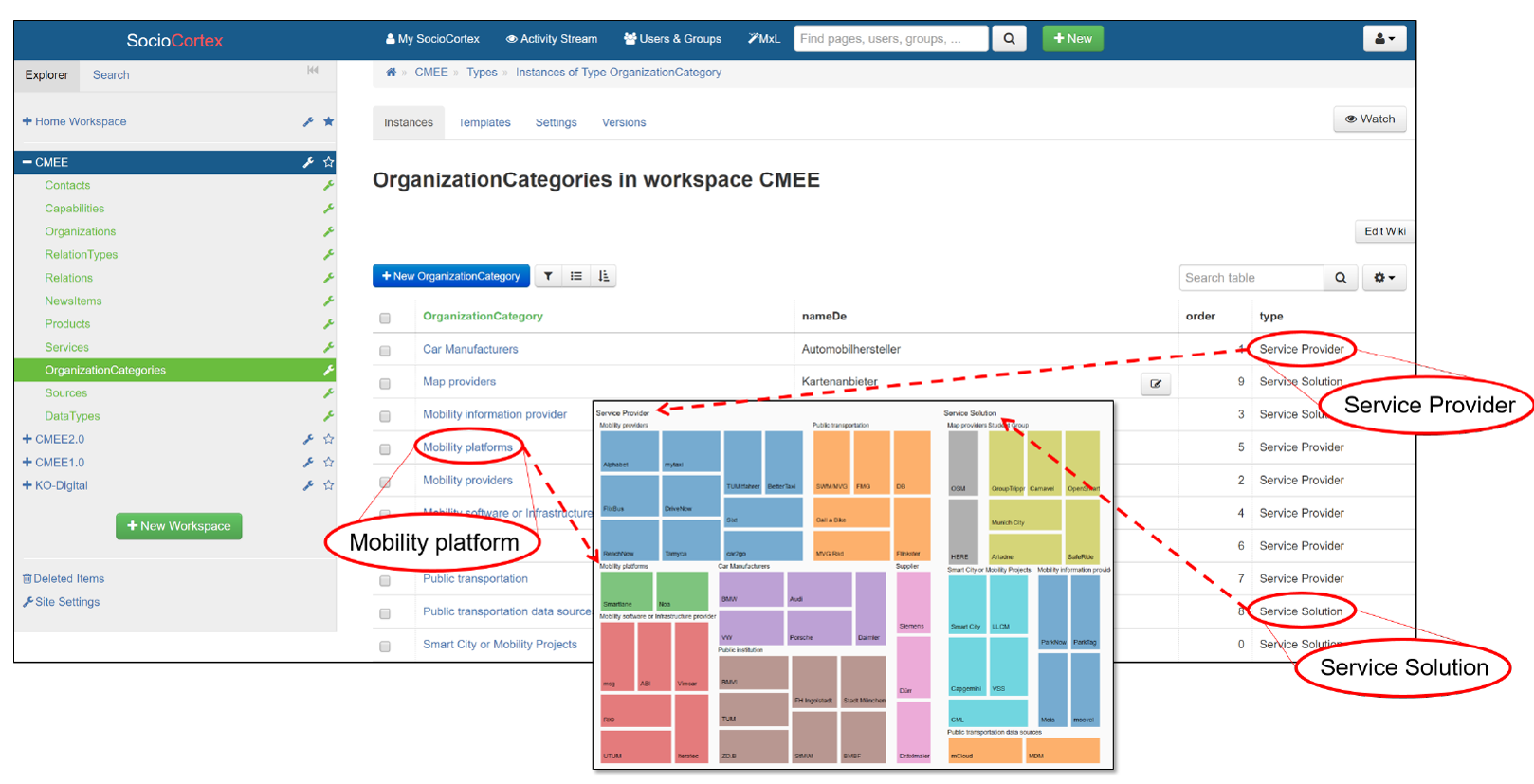This screenshot has height=784, width=1534.
Task: Expand the CMEE2.0 workspace tree
Action: click(27, 439)
